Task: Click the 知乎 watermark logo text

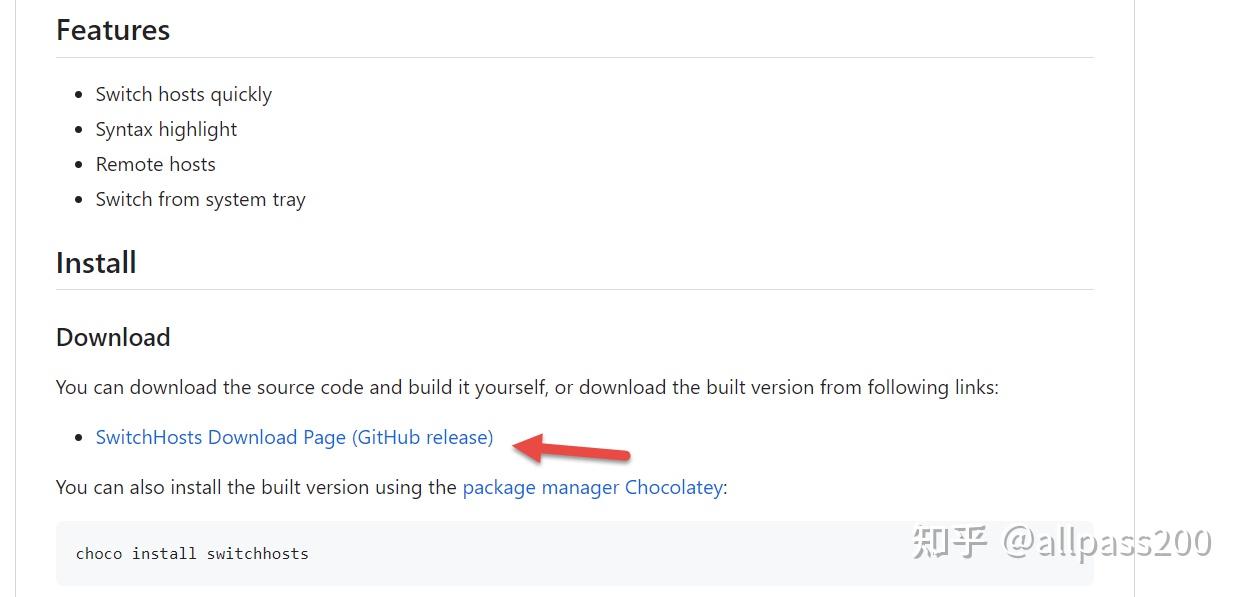Action: (950, 543)
